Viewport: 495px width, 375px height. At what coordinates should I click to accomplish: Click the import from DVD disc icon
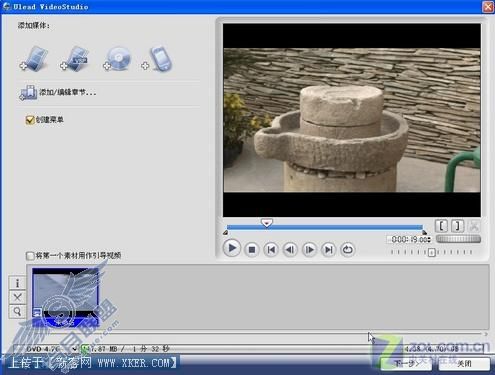coord(117,59)
